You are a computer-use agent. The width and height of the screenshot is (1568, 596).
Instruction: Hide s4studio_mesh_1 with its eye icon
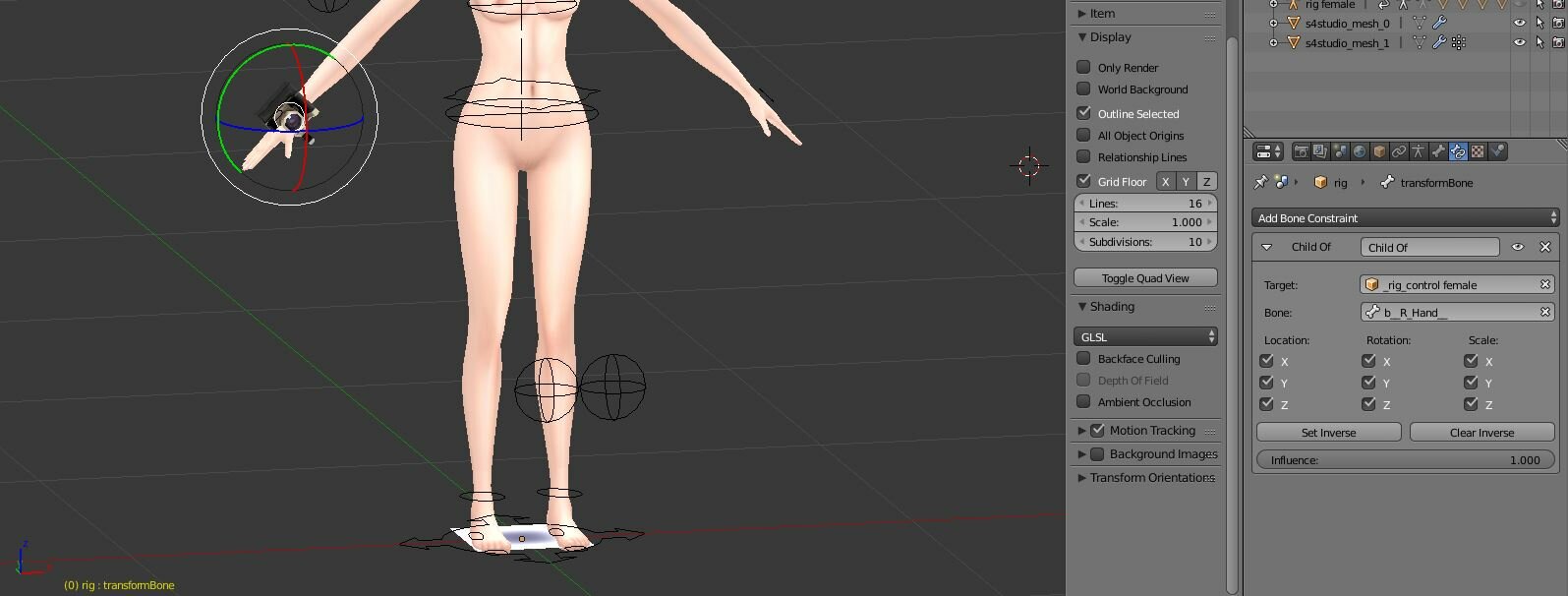[1520, 42]
